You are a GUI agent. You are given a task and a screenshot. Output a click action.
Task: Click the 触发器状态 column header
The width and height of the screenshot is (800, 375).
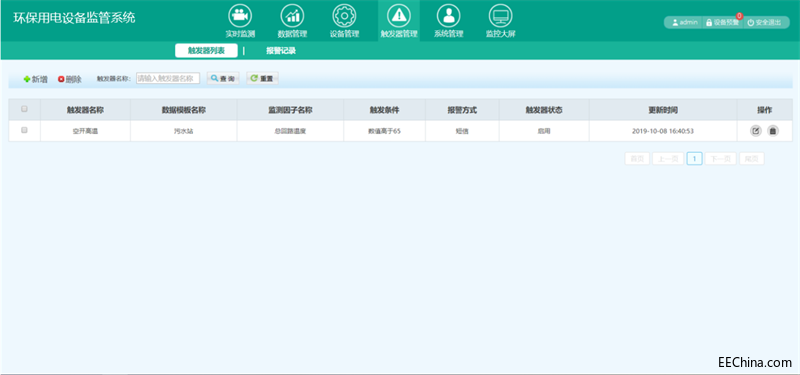(x=544, y=110)
